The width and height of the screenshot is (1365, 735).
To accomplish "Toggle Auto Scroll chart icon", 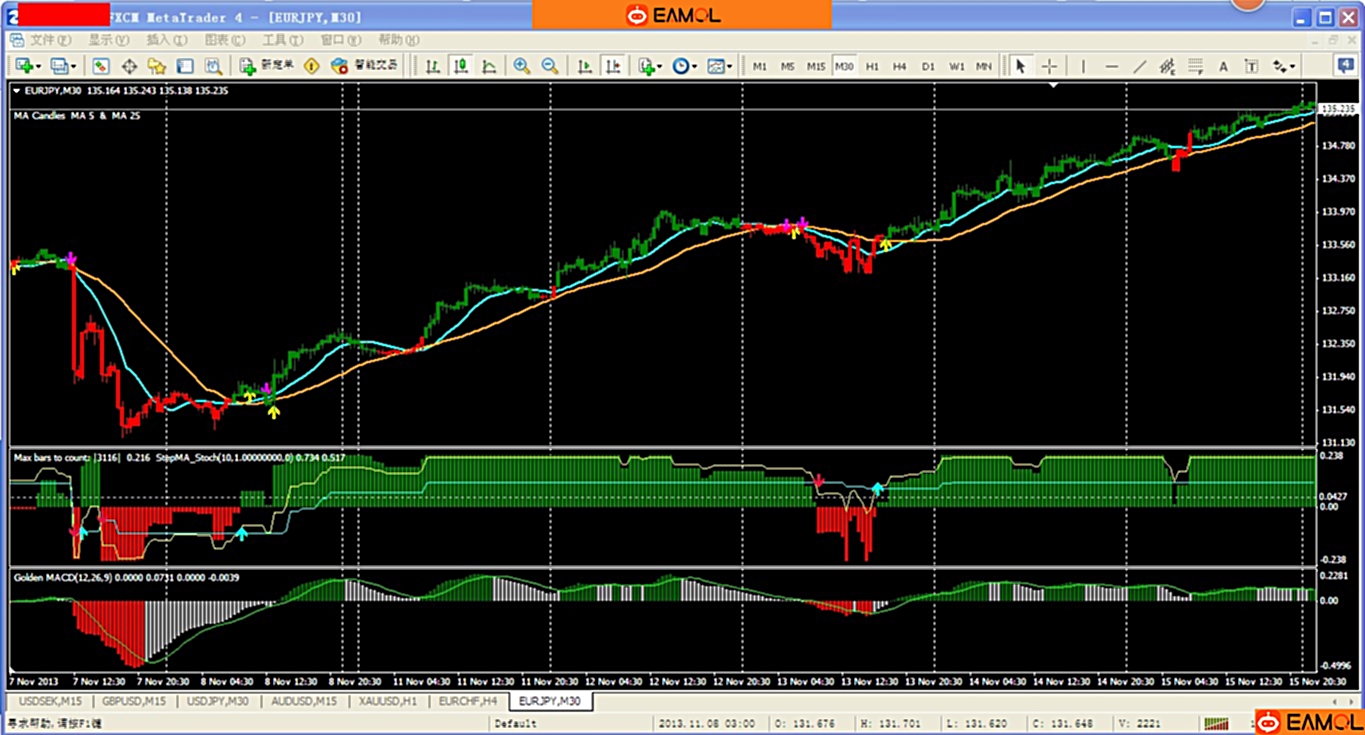I will 585,66.
